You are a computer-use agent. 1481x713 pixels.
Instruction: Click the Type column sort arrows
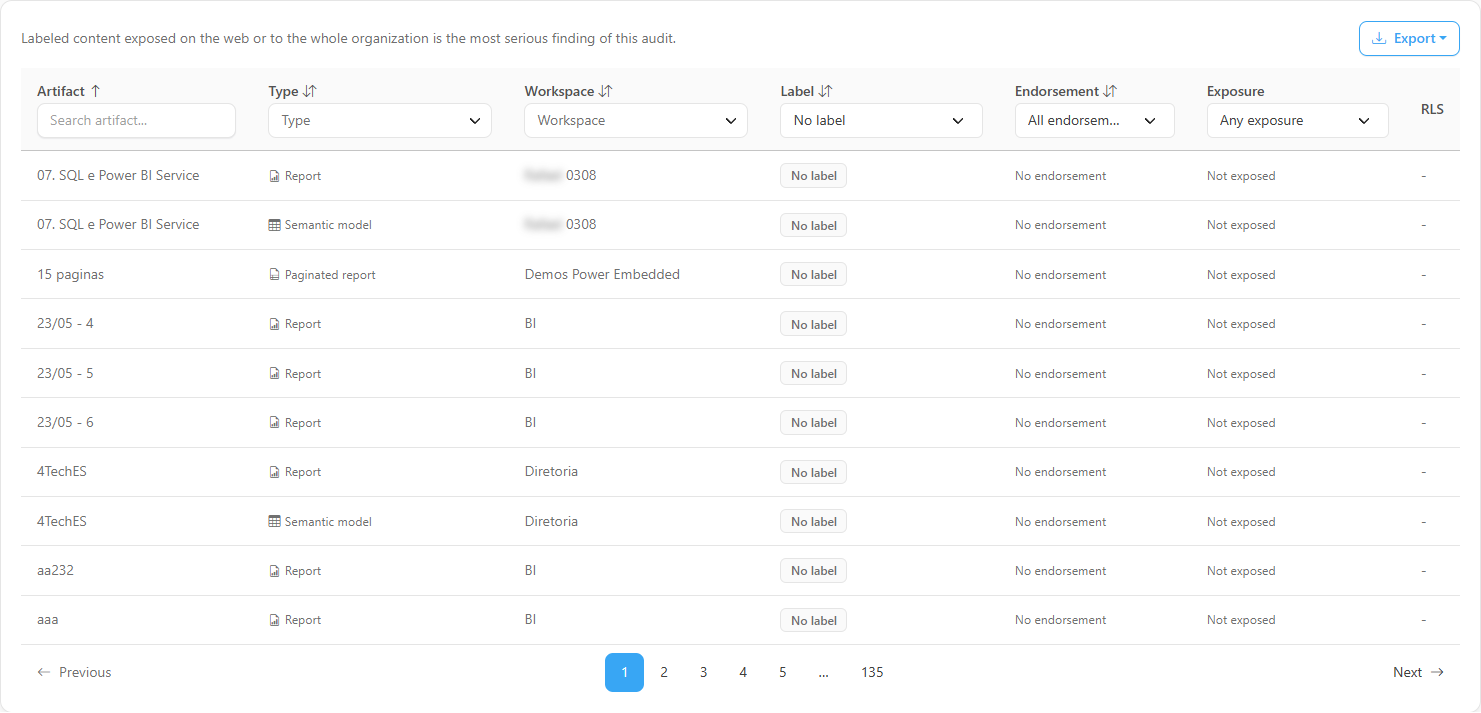click(310, 91)
